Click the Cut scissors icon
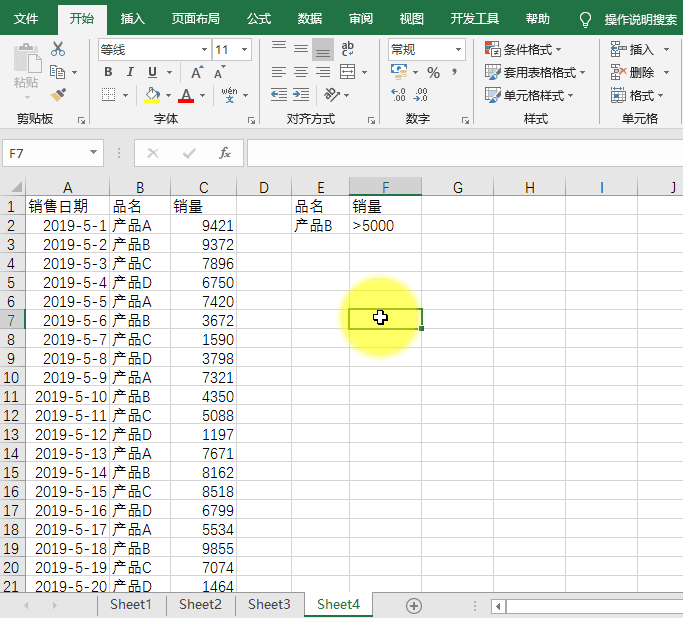 coord(57,49)
